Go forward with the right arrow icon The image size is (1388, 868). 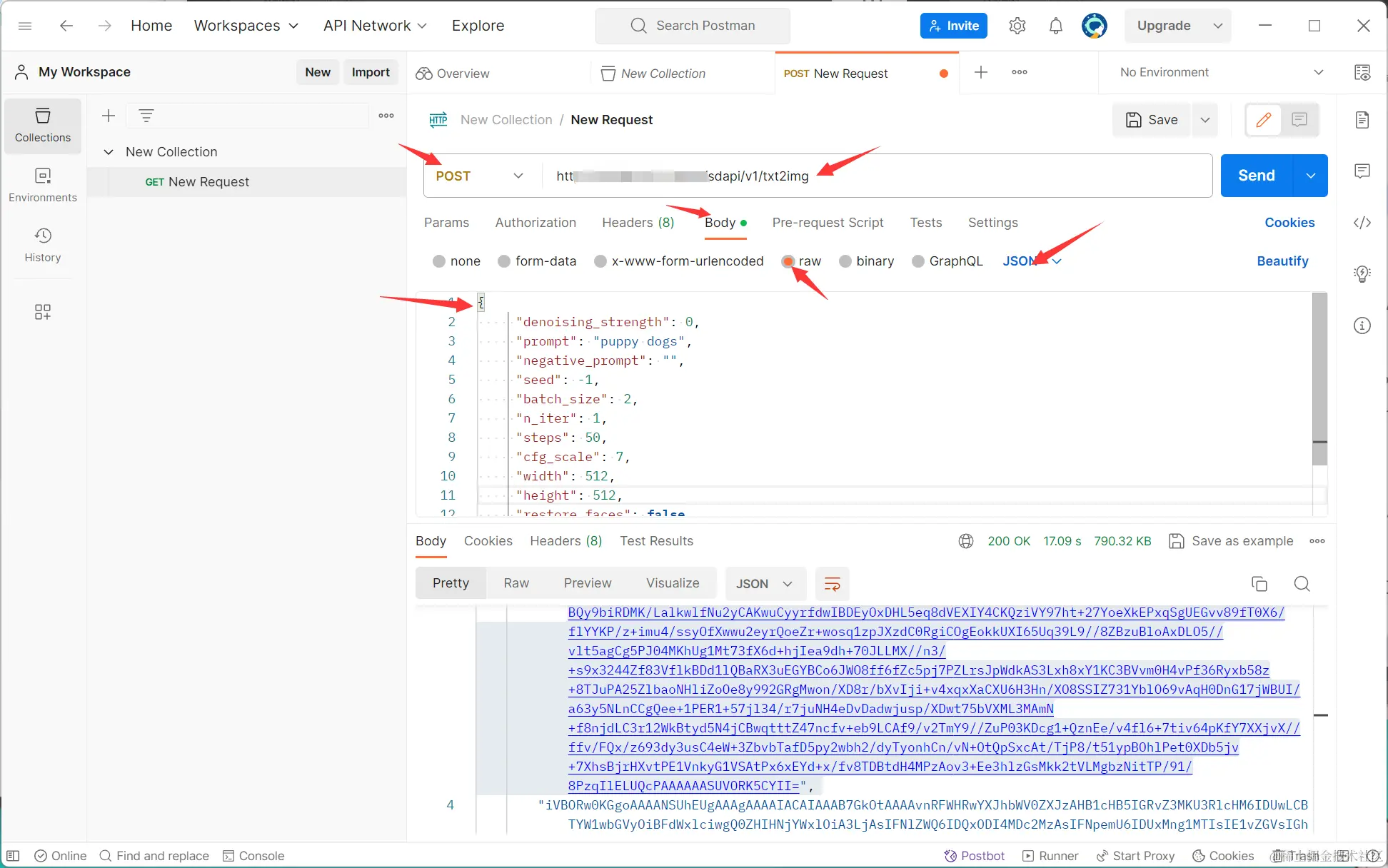click(105, 26)
